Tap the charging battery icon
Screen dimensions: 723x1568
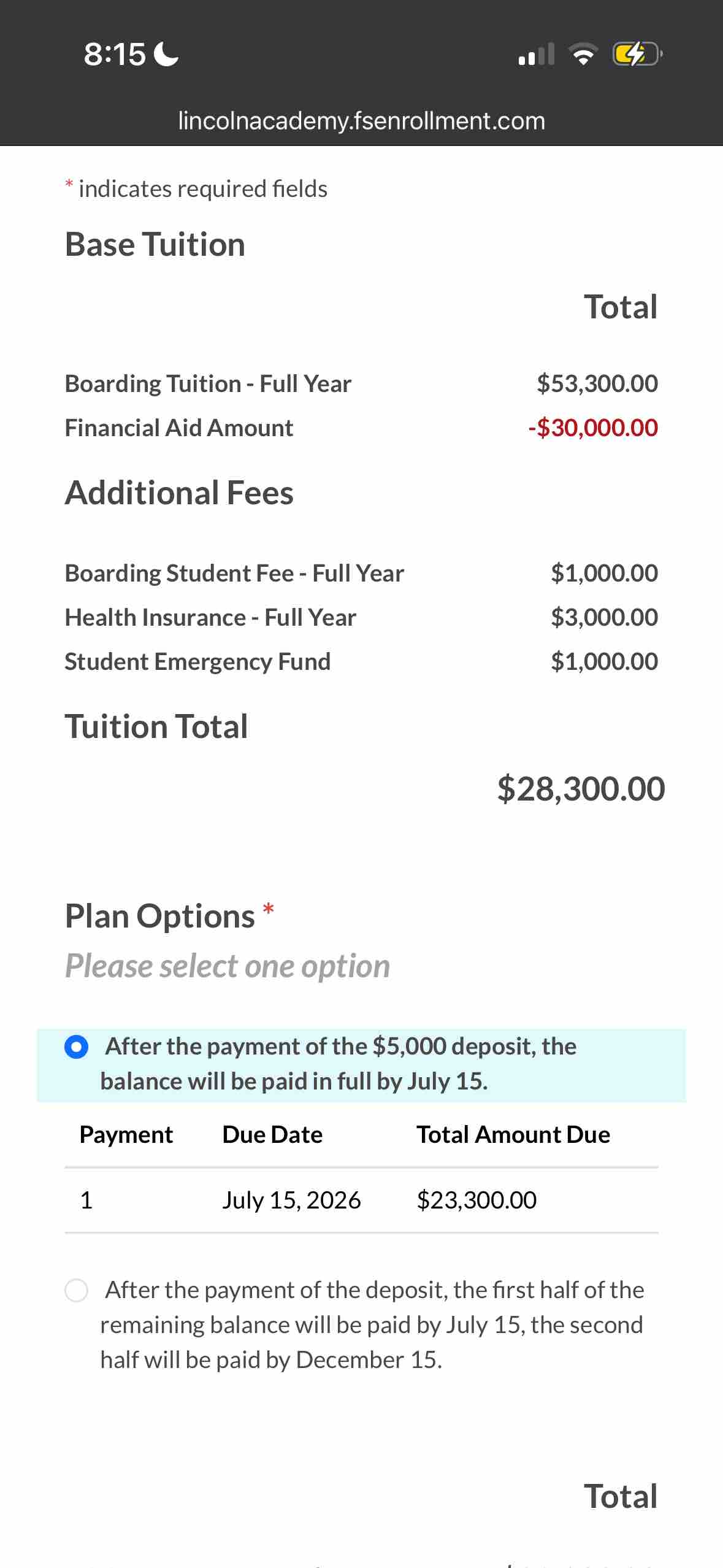click(637, 54)
